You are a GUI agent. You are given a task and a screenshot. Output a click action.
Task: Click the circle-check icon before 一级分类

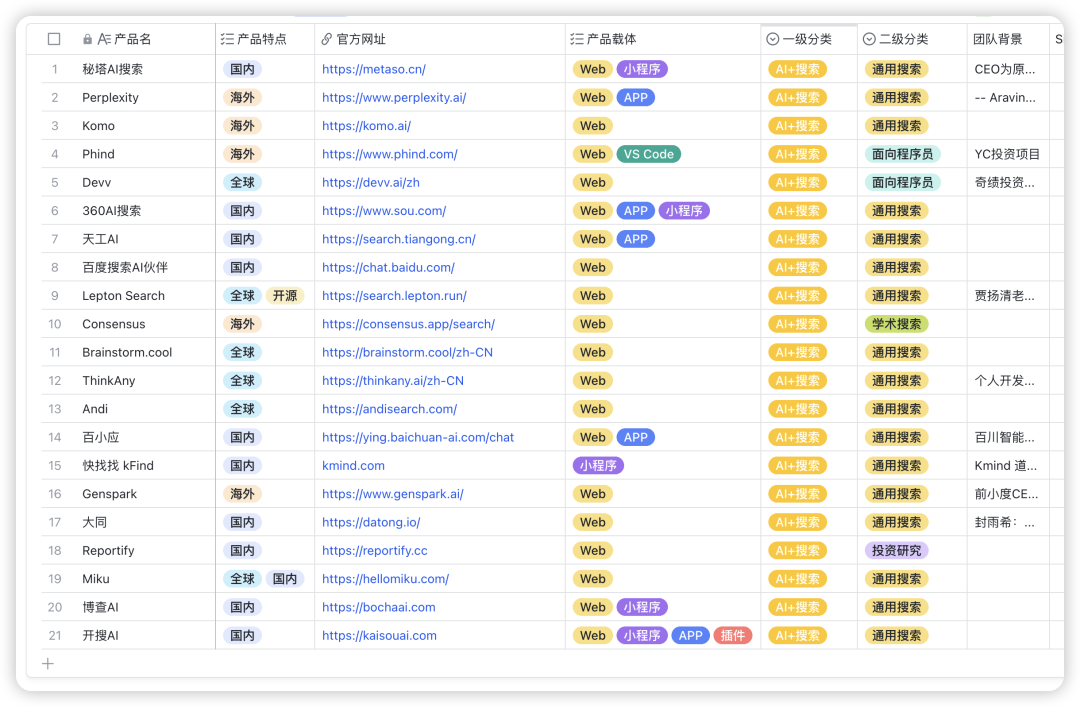(774, 38)
